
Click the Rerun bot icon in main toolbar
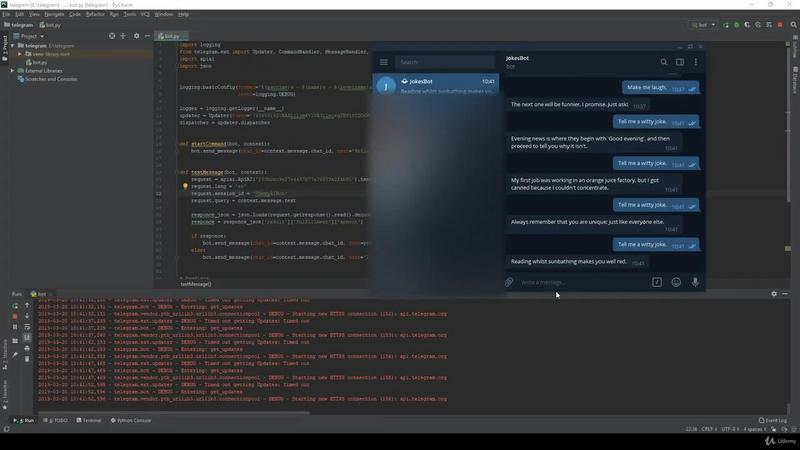point(726,25)
